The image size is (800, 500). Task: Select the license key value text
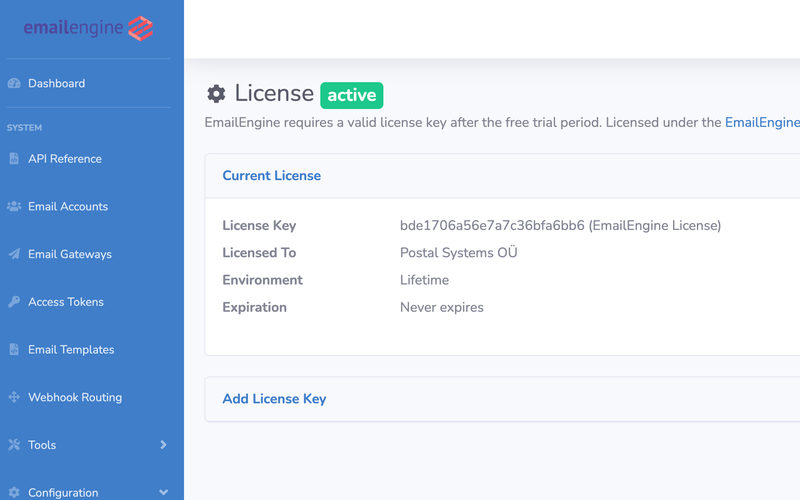coord(492,226)
